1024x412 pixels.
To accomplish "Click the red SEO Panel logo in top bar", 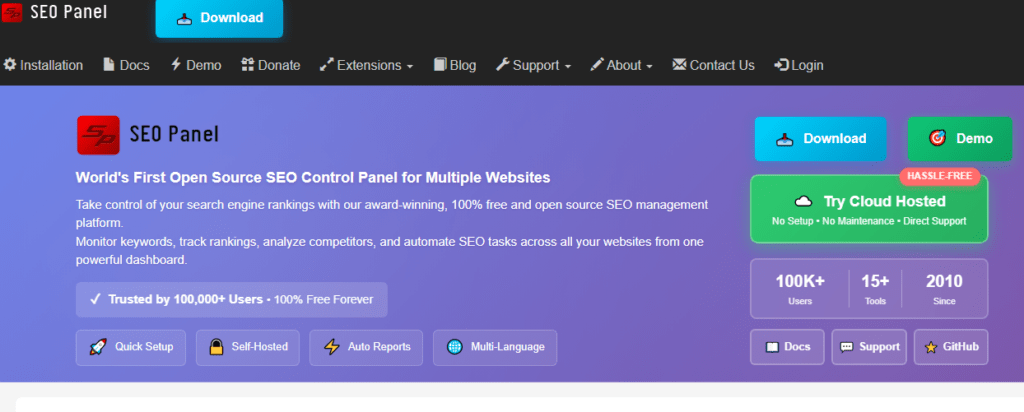I will click(x=12, y=12).
